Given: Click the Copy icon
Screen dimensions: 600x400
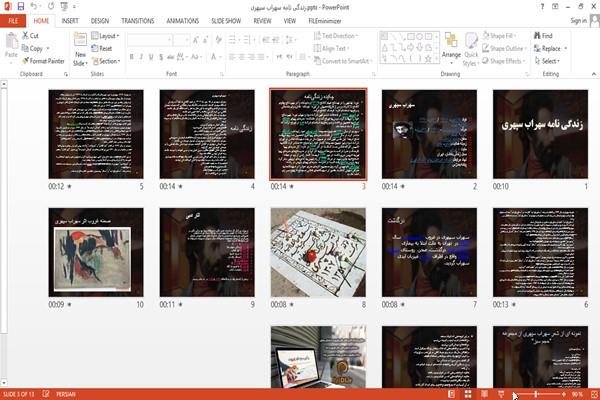Looking at the screenshot, I should [25, 48].
